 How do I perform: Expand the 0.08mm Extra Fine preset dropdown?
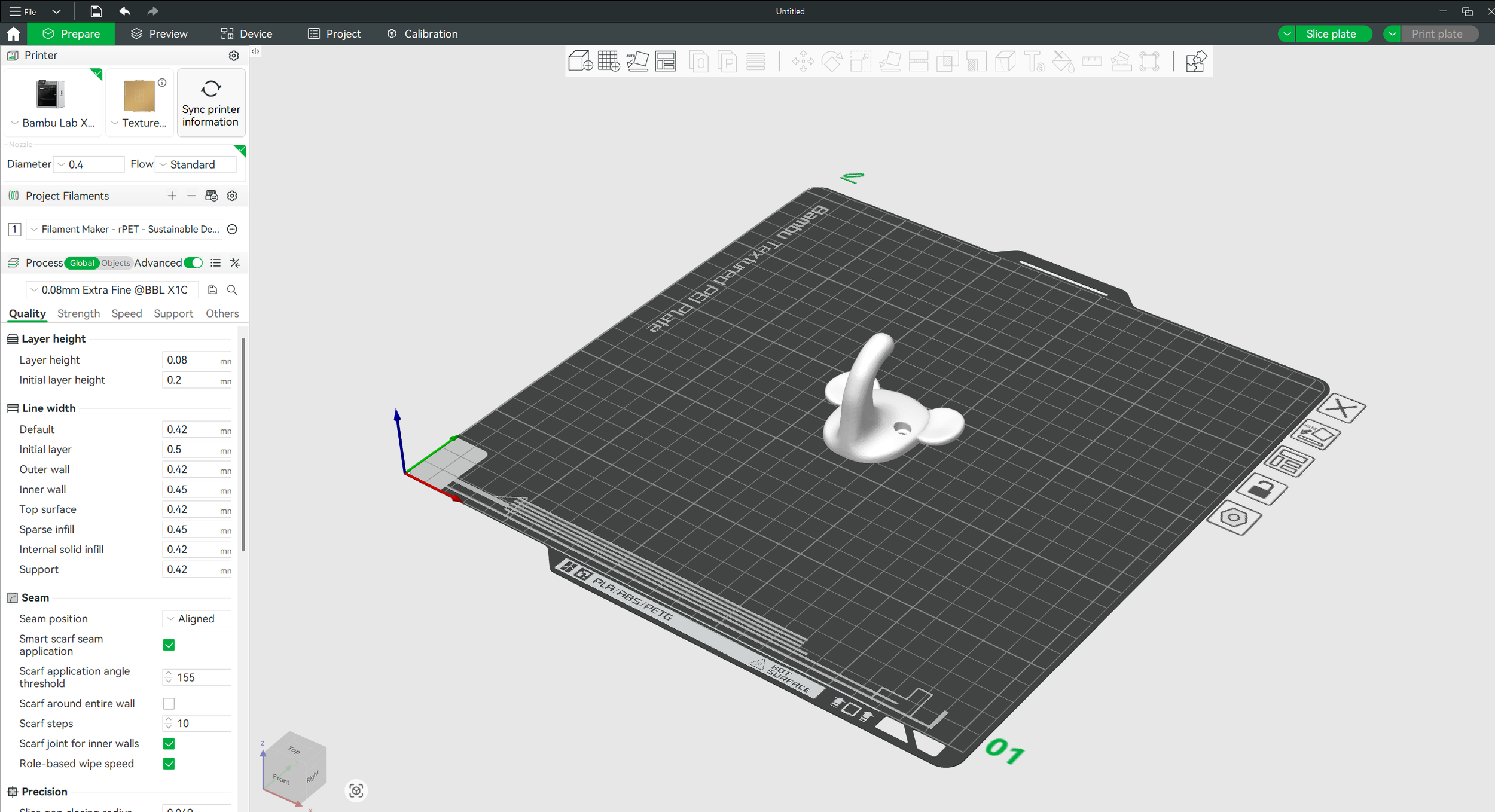click(x=112, y=290)
